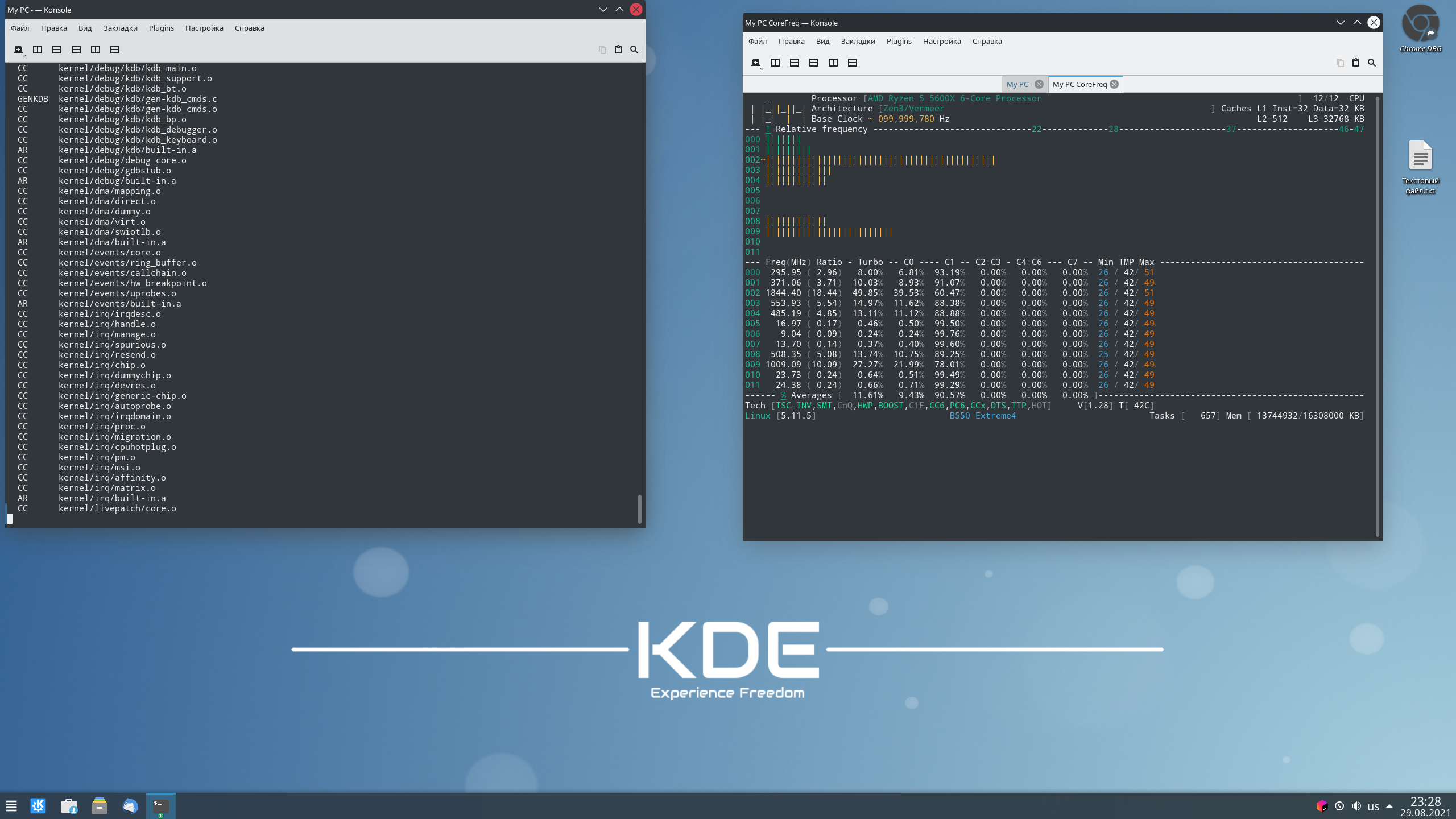
Task: Click the paste clipboard icon in the left Konsole toolbar
Action: 618,49
